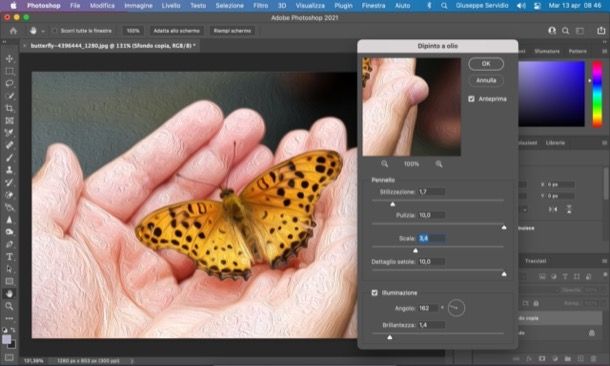Select the Rectangular Marquee tool
The height and width of the screenshot is (366, 610).
pos(9,71)
